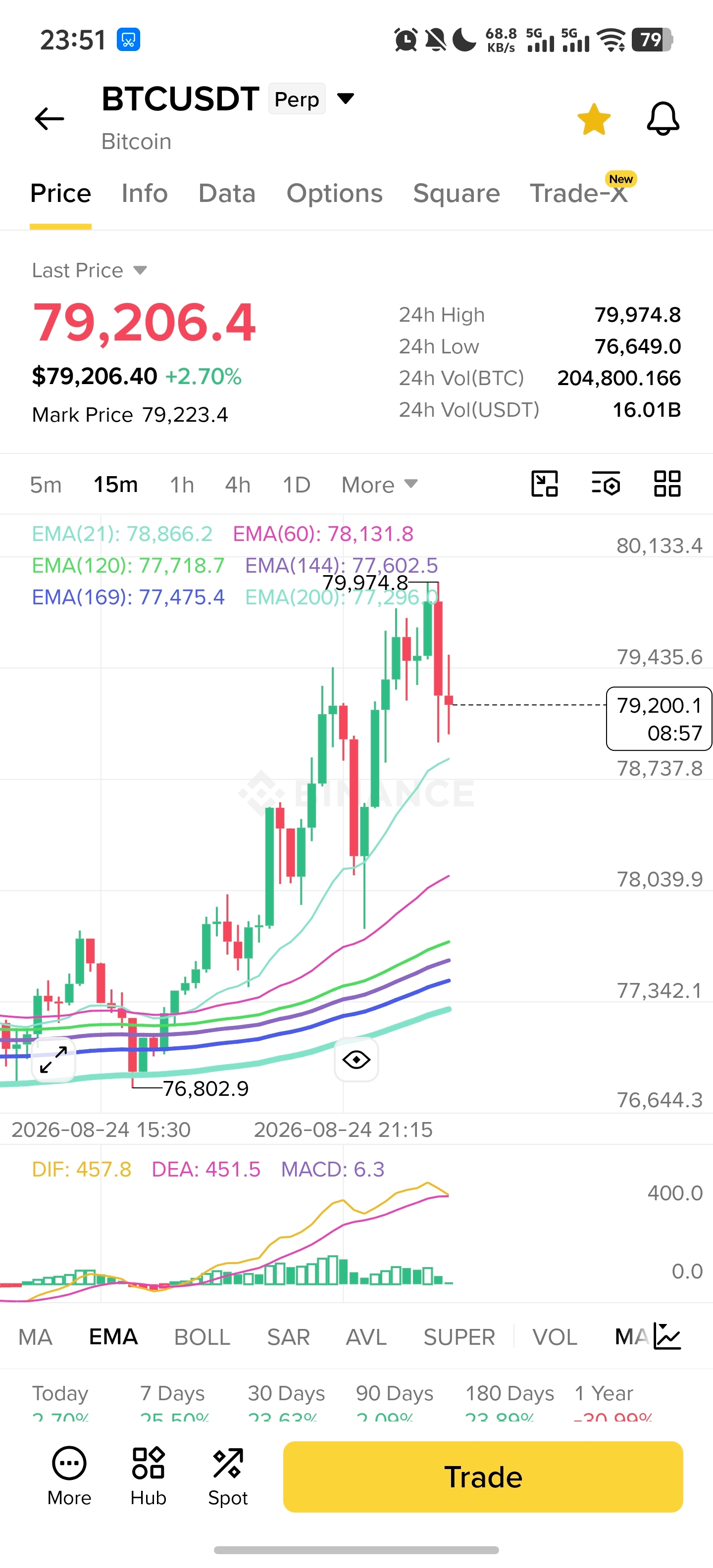Image resolution: width=713 pixels, height=1568 pixels.
Task: Click the screen recorder status bar icon
Action: coord(128,40)
